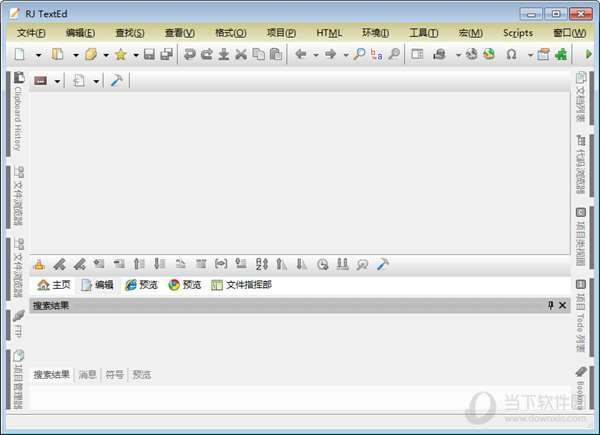This screenshot has width=600, height=435.
Task: Open the 工具(T) menu
Action: click(x=424, y=33)
